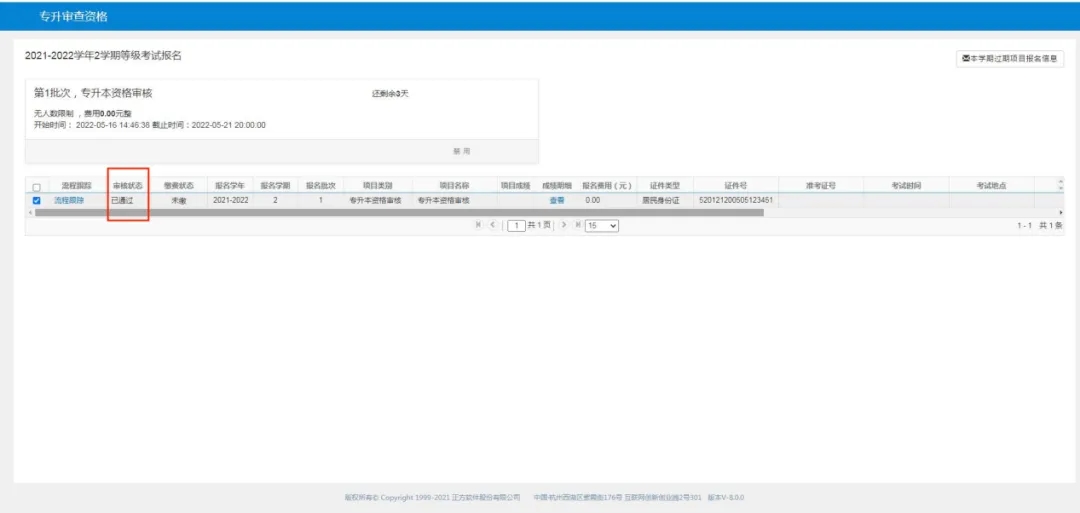Sort by 报名费用（元）column header
The height and width of the screenshot is (513, 1080).
(607, 186)
